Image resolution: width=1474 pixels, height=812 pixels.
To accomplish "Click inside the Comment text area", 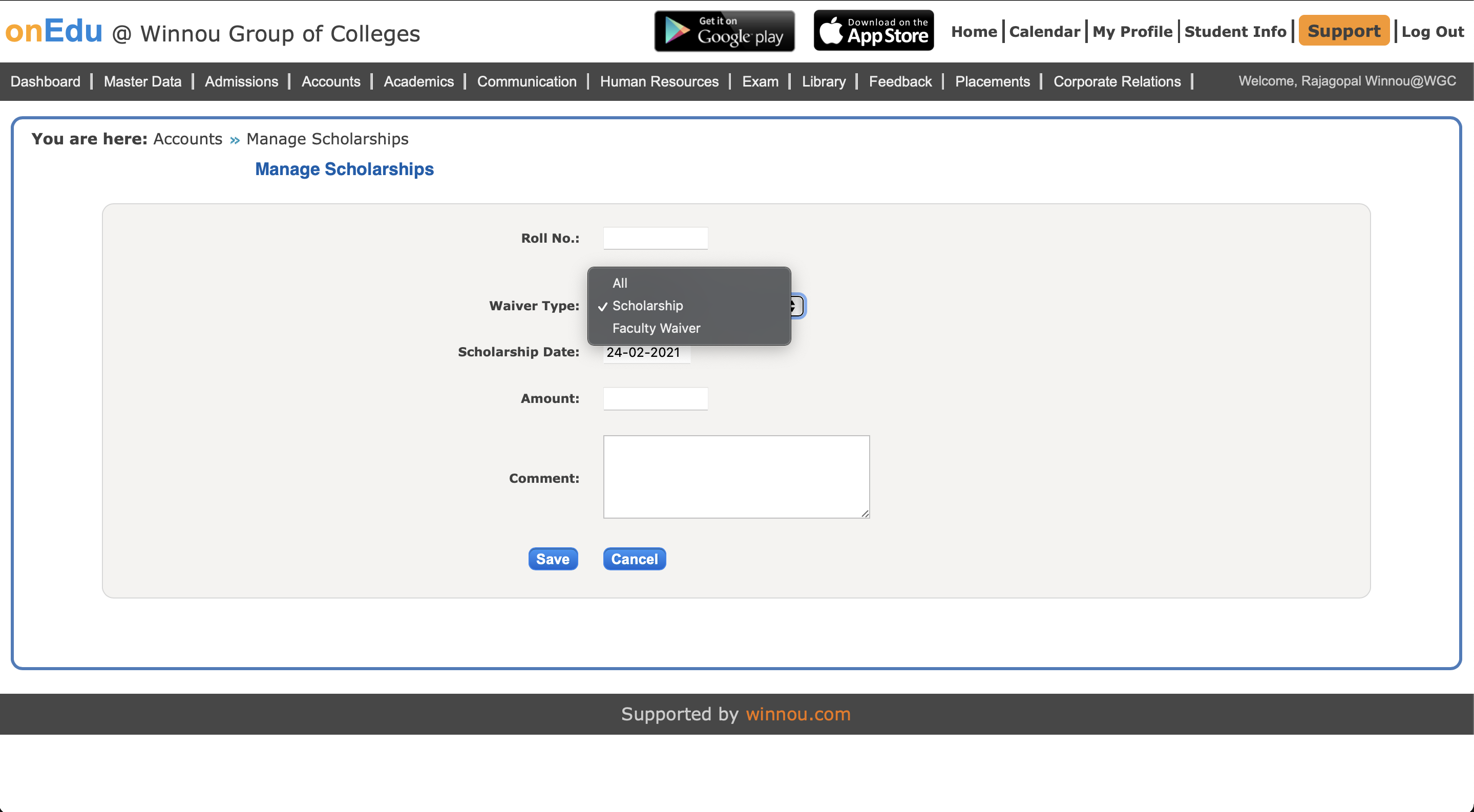I will [736, 477].
